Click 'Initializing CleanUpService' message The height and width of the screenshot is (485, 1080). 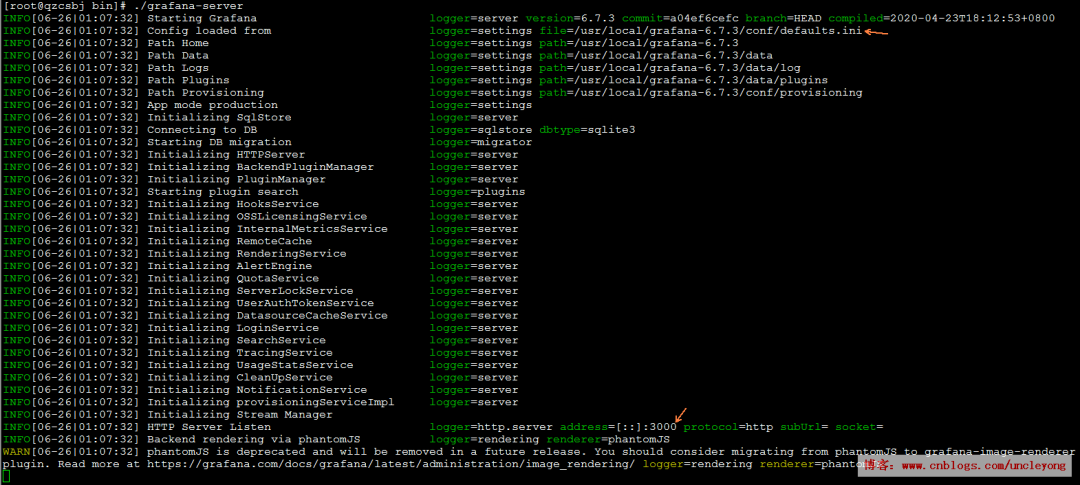click(240, 378)
